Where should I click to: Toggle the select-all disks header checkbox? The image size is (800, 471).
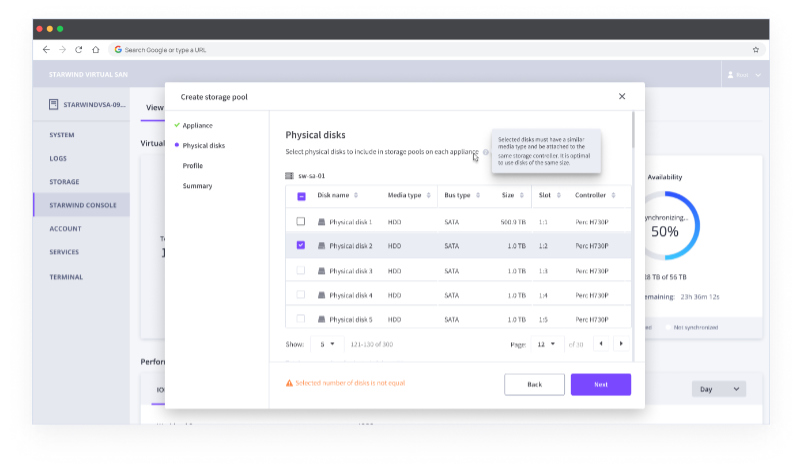(x=301, y=196)
